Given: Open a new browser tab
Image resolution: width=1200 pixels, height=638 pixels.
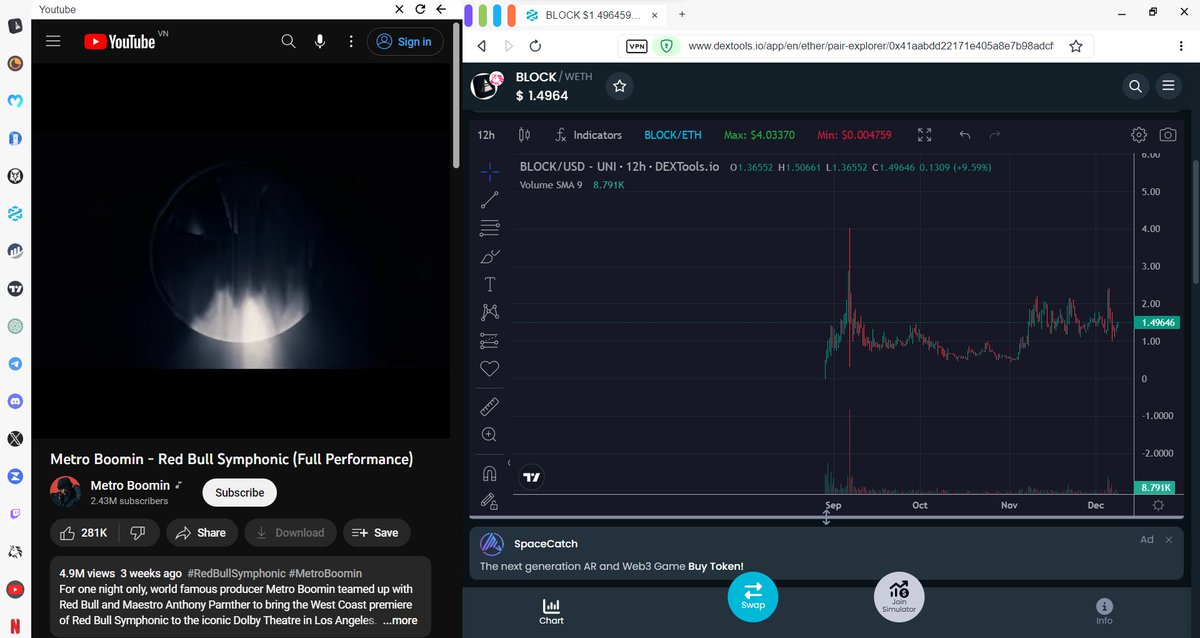Looking at the screenshot, I should click(x=682, y=14).
